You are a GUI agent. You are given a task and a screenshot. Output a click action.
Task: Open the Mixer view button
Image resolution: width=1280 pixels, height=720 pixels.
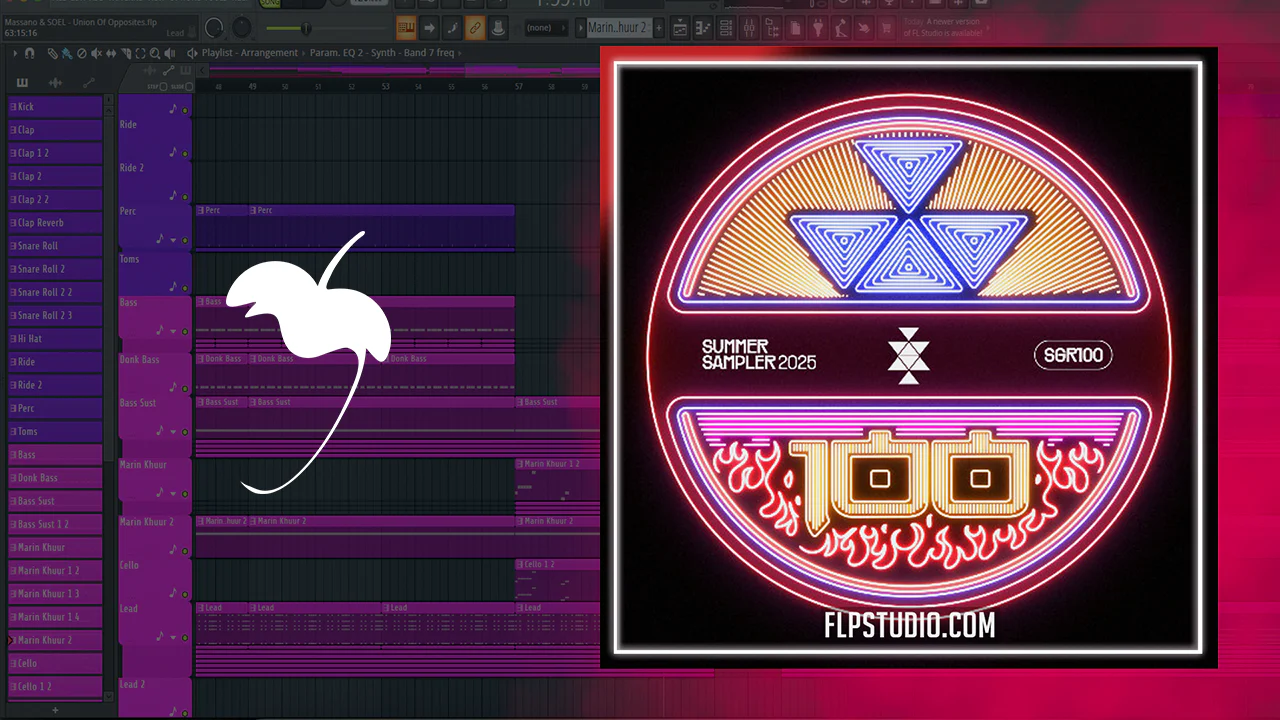point(749,28)
